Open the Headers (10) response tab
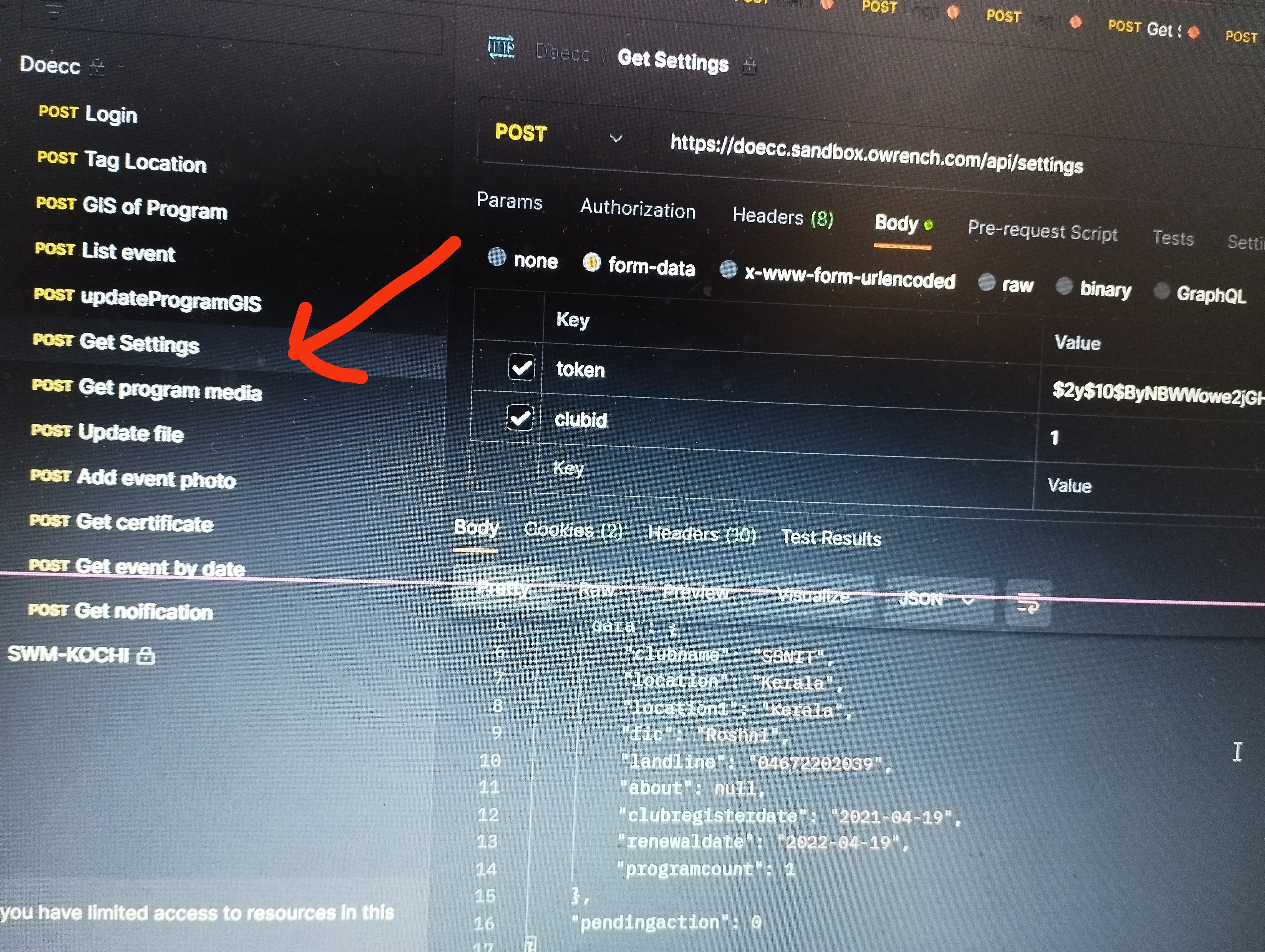This screenshot has height=952, width=1265. [701, 534]
